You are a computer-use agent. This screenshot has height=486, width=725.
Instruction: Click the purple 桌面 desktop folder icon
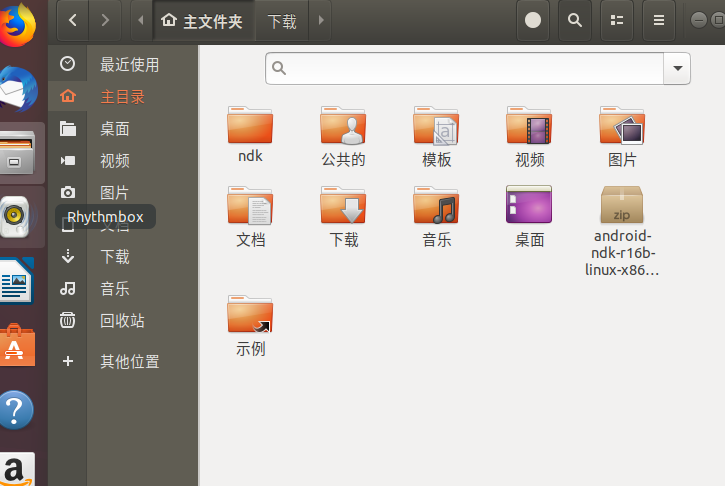(x=529, y=204)
